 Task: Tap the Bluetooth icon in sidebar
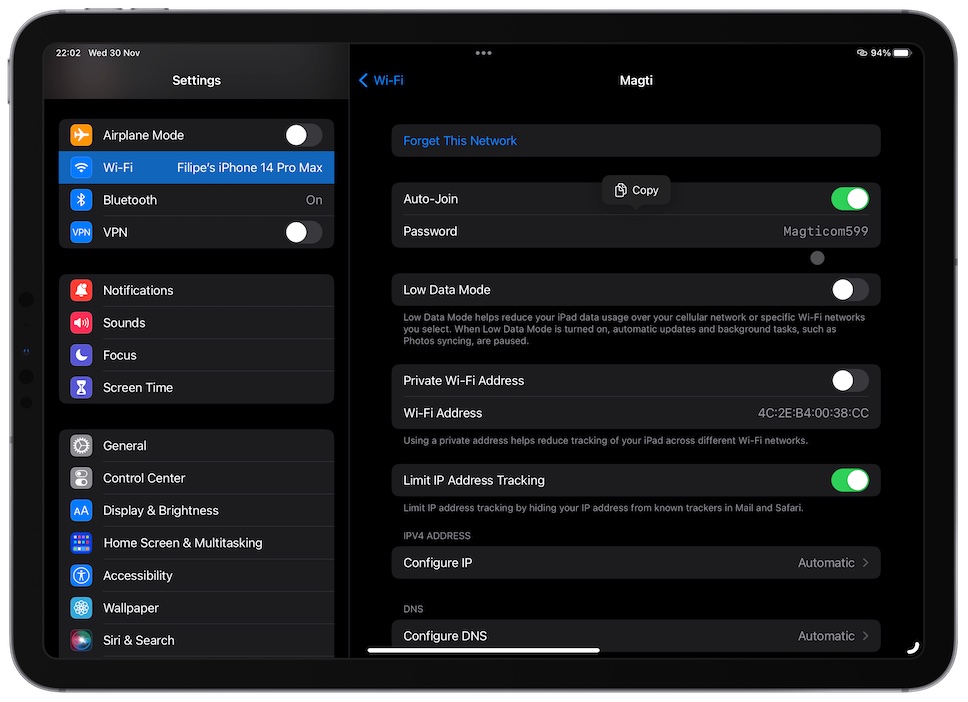pos(81,200)
